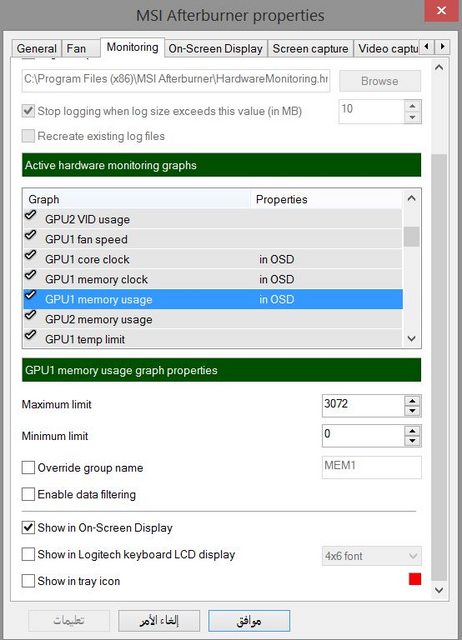Click the page scrollbar down arrow
The height and width of the screenshot is (640, 462).
click(439, 590)
